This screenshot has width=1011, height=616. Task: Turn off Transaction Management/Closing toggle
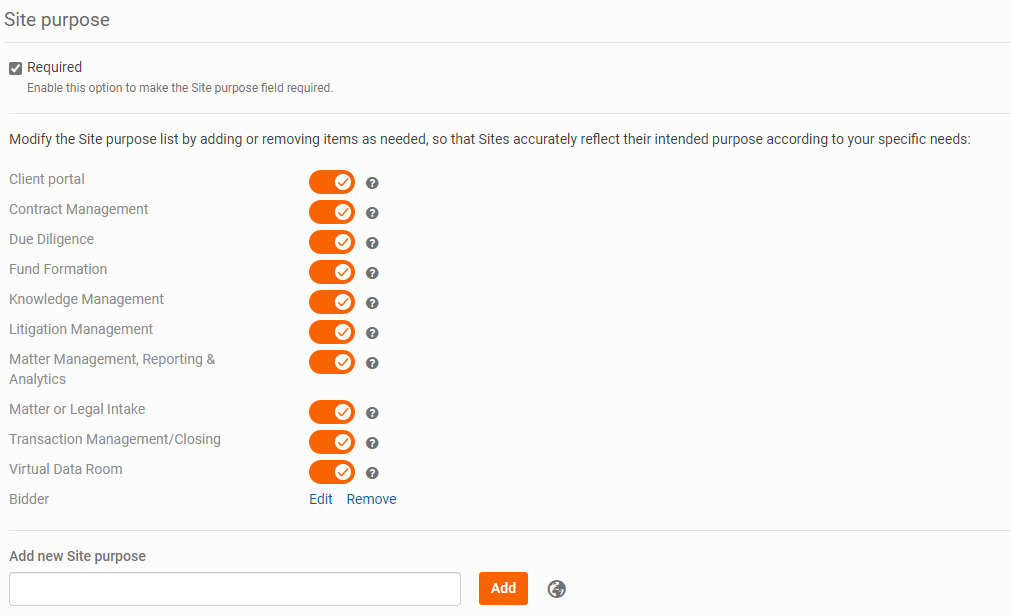pos(332,442)
